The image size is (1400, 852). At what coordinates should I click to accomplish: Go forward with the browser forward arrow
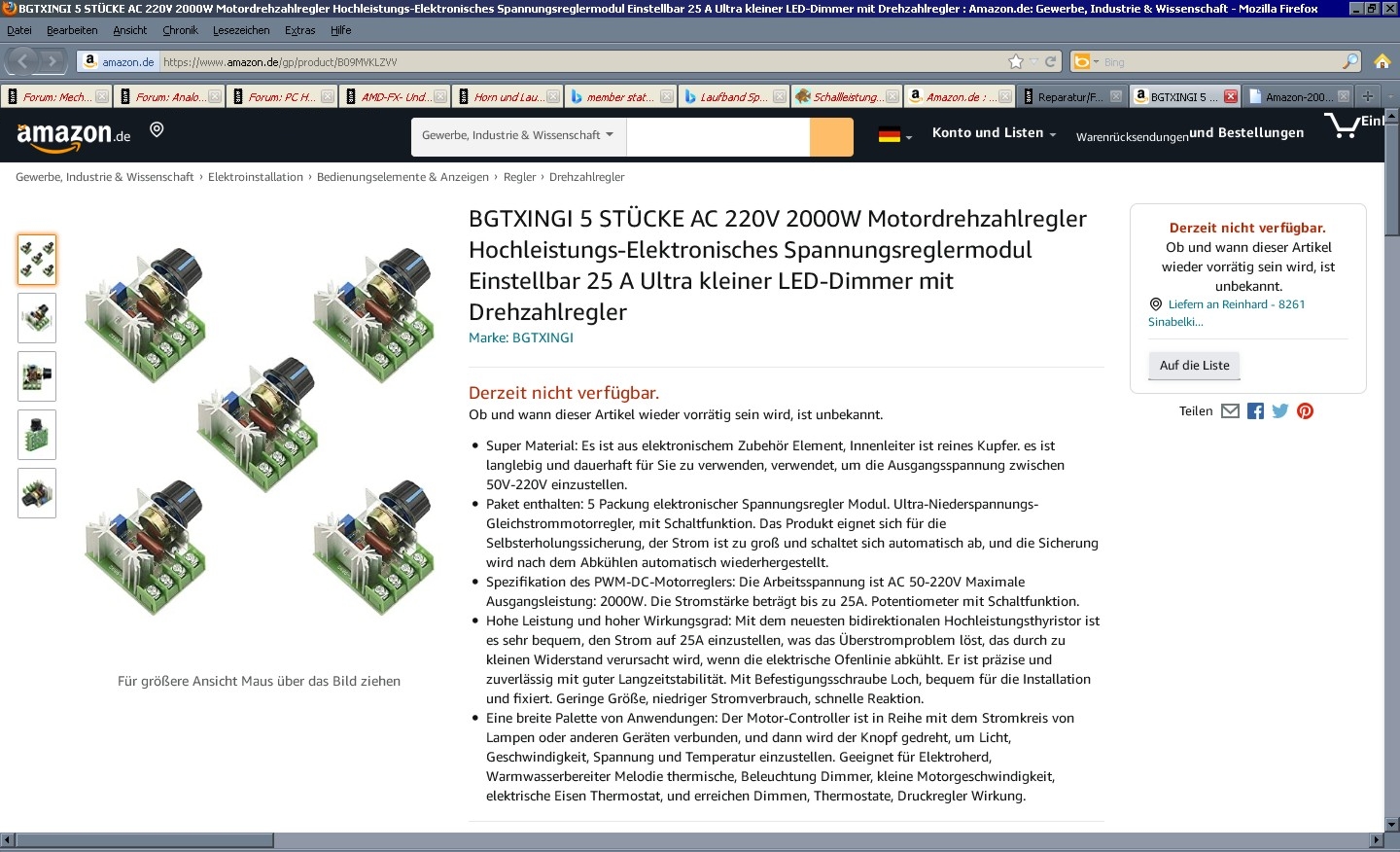point(52,61)
